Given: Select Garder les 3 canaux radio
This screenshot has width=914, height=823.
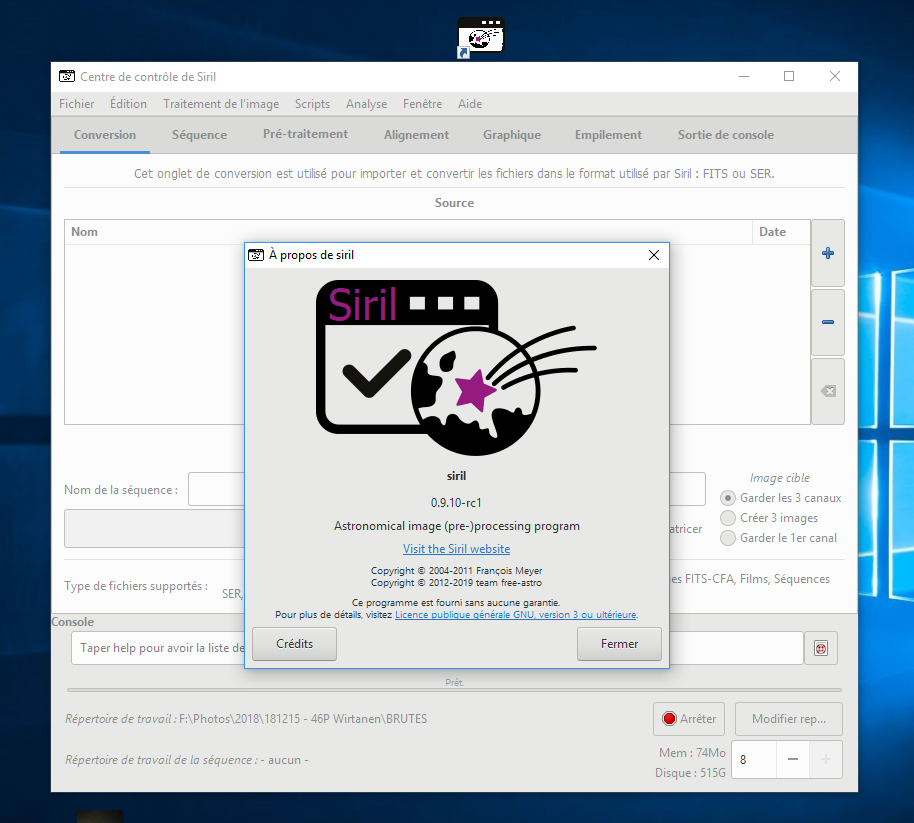Looking at the screenshot, I should click(727, 498).
